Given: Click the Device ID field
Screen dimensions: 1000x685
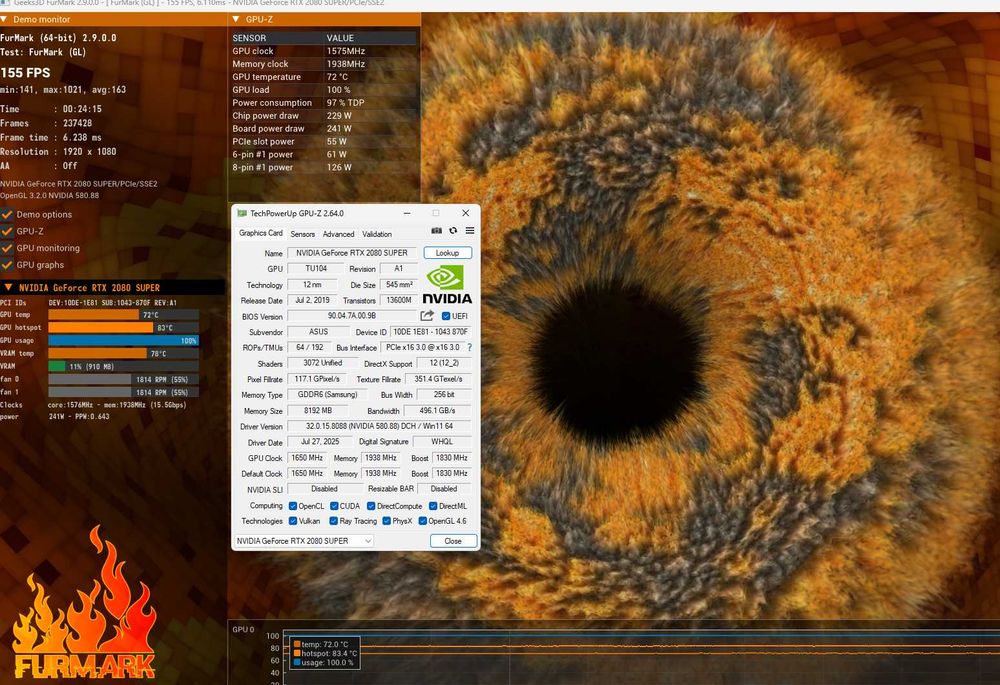Looking at the screenshot, I should (x=430, y=332).
